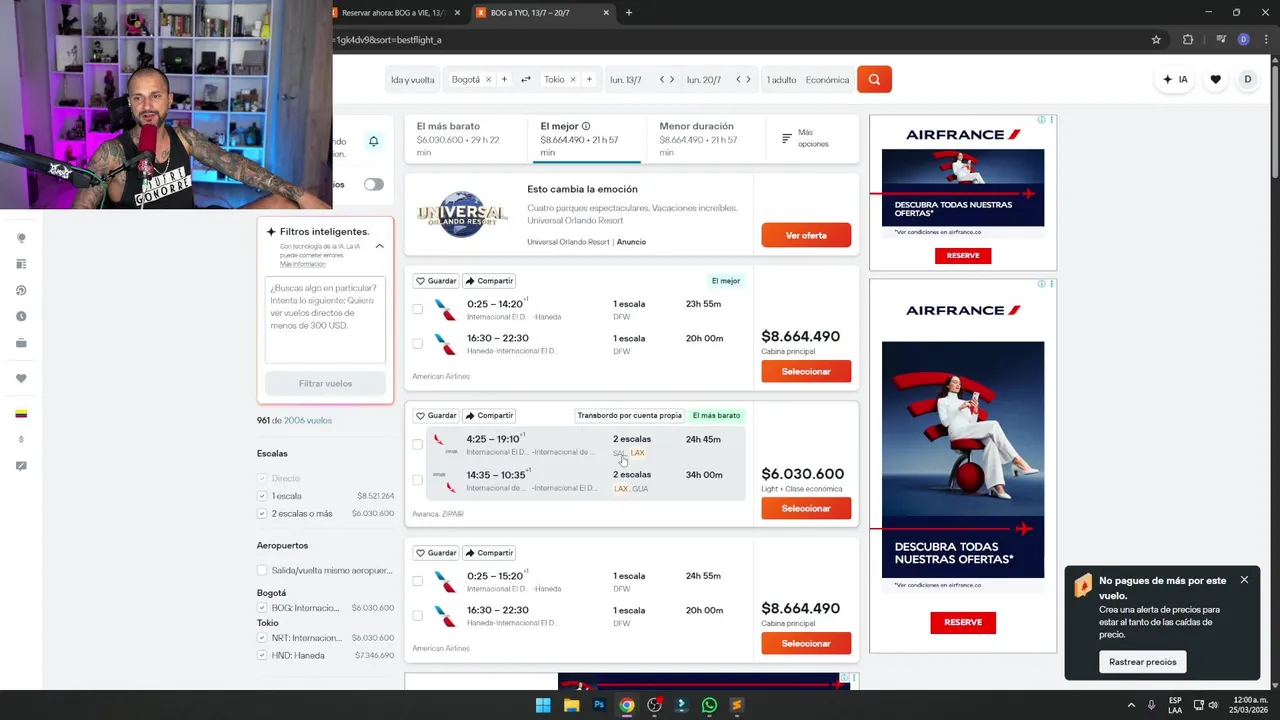This screenshot has width=1280, height=720.
Task: Remove the Tokio destination chip
Action: click(573, 80)
